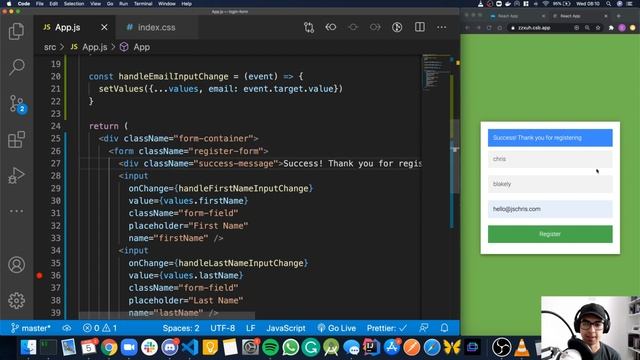
Task: Open the Terminal menu
Action: pyautogui.click(x=143, y=4)
